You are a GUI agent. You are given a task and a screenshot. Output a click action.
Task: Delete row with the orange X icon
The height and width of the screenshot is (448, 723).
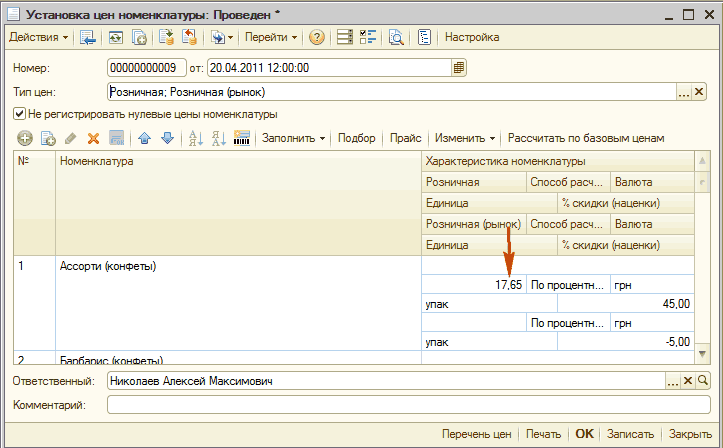[94, 138]
